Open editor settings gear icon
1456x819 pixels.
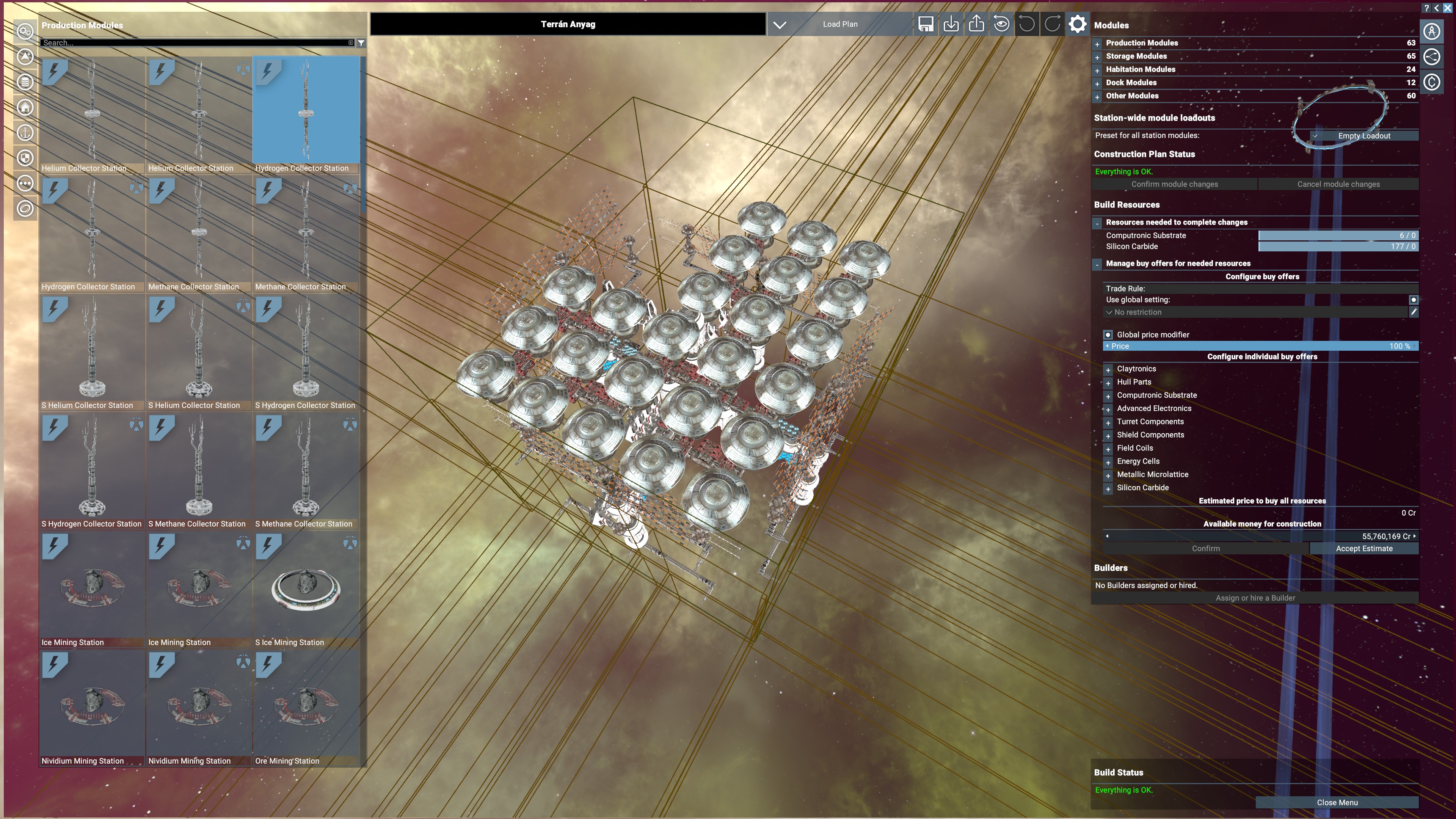(1078, 24)
